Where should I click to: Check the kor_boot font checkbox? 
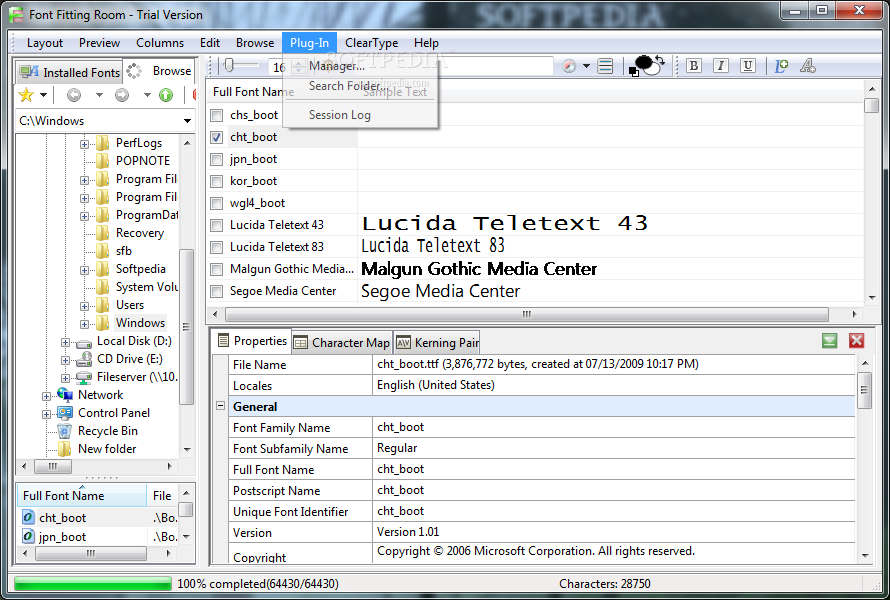pyautogui.click(x=216, y=182)
